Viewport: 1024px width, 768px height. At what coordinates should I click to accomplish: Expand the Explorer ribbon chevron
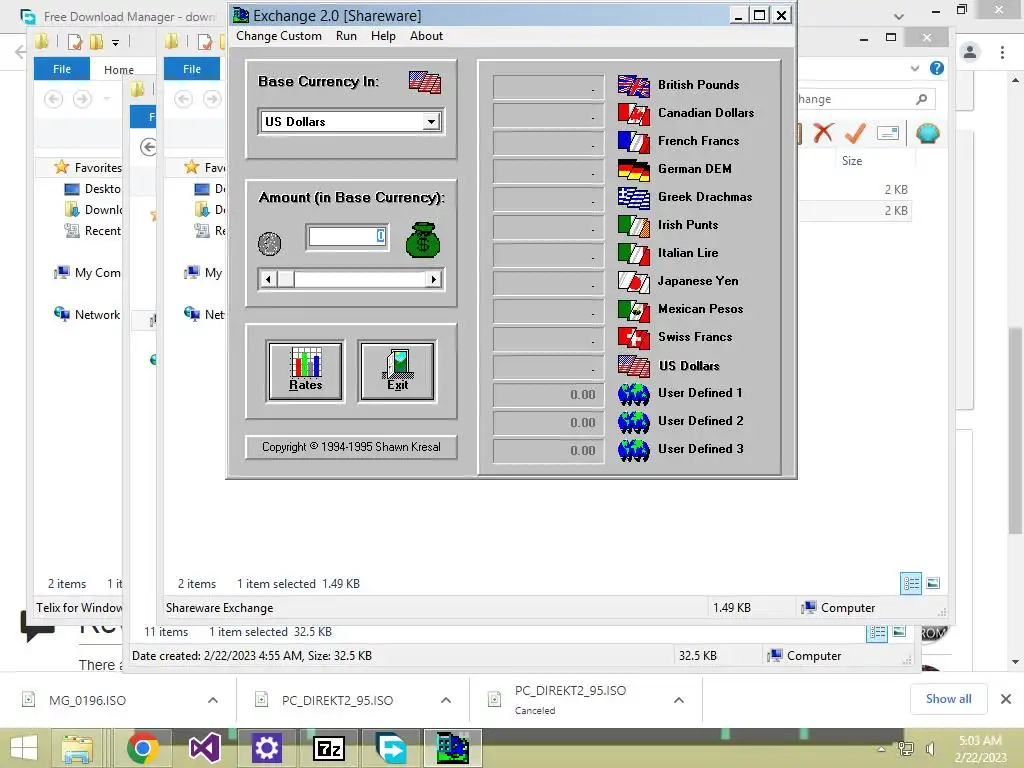(x=915, y=68)
